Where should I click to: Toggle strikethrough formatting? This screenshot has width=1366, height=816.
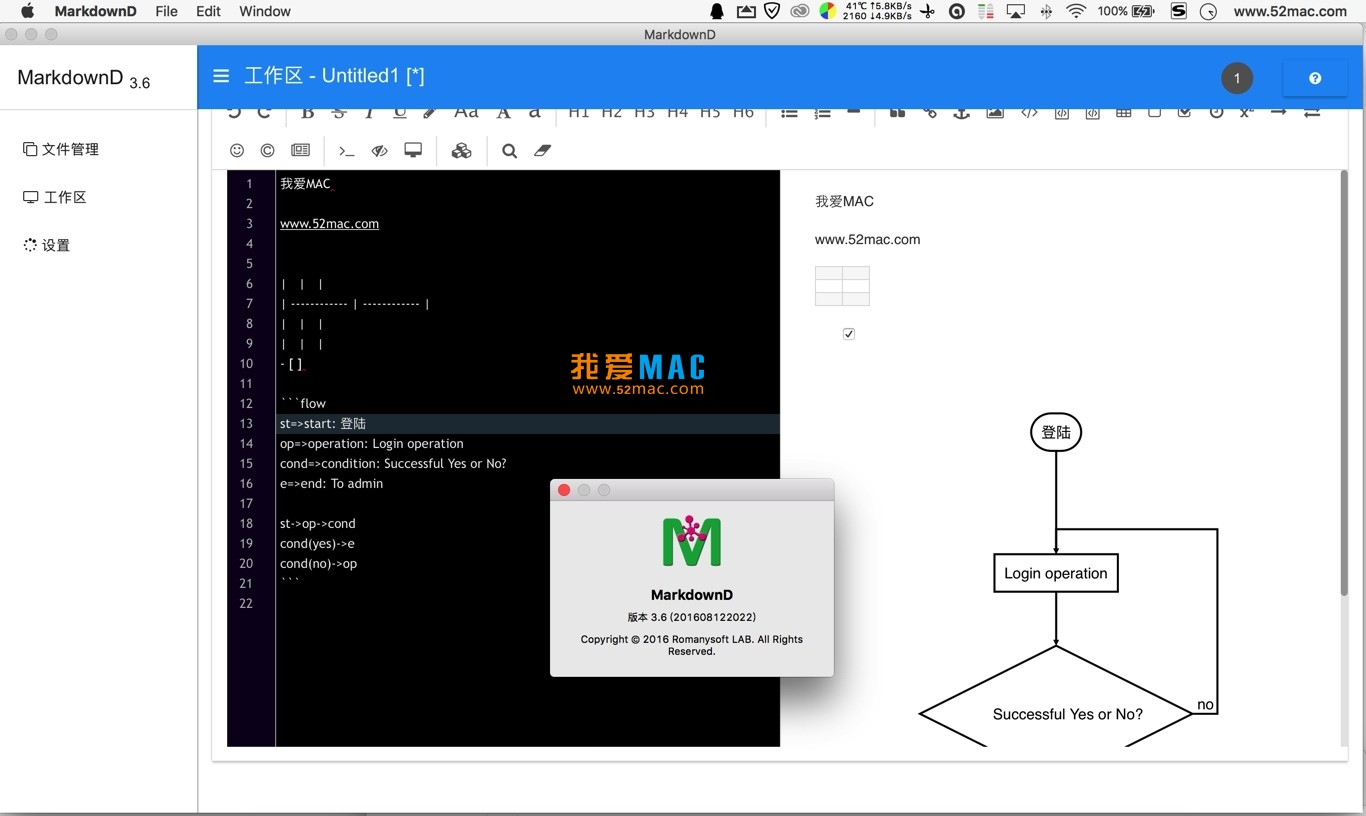point(339,112)
